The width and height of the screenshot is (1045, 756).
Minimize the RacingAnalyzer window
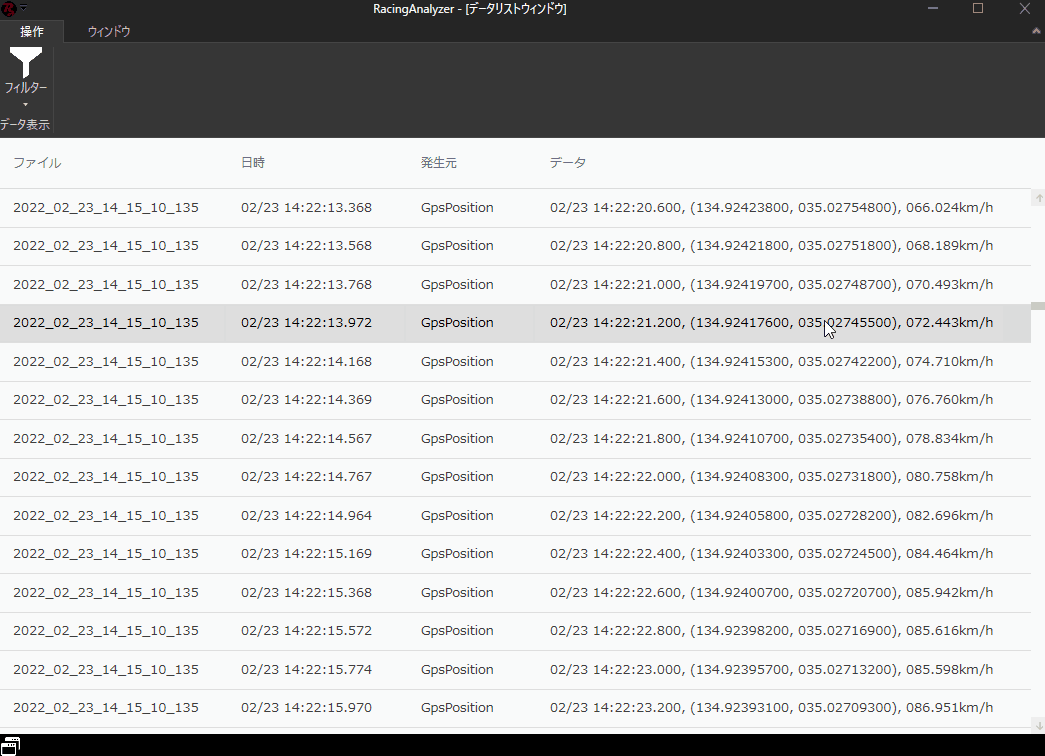[931, 9]
